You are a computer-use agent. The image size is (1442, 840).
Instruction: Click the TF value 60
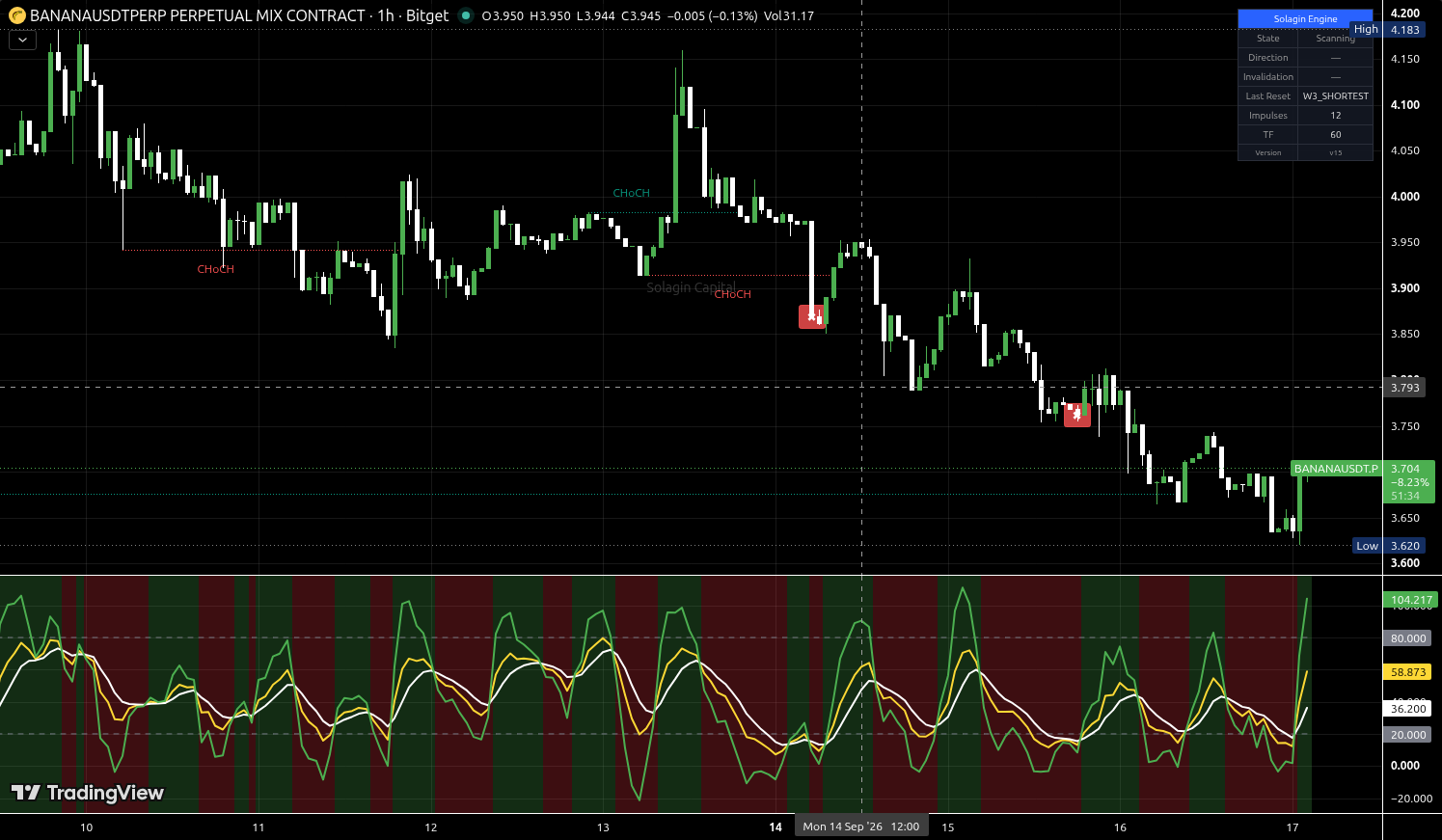point(1336,135)
